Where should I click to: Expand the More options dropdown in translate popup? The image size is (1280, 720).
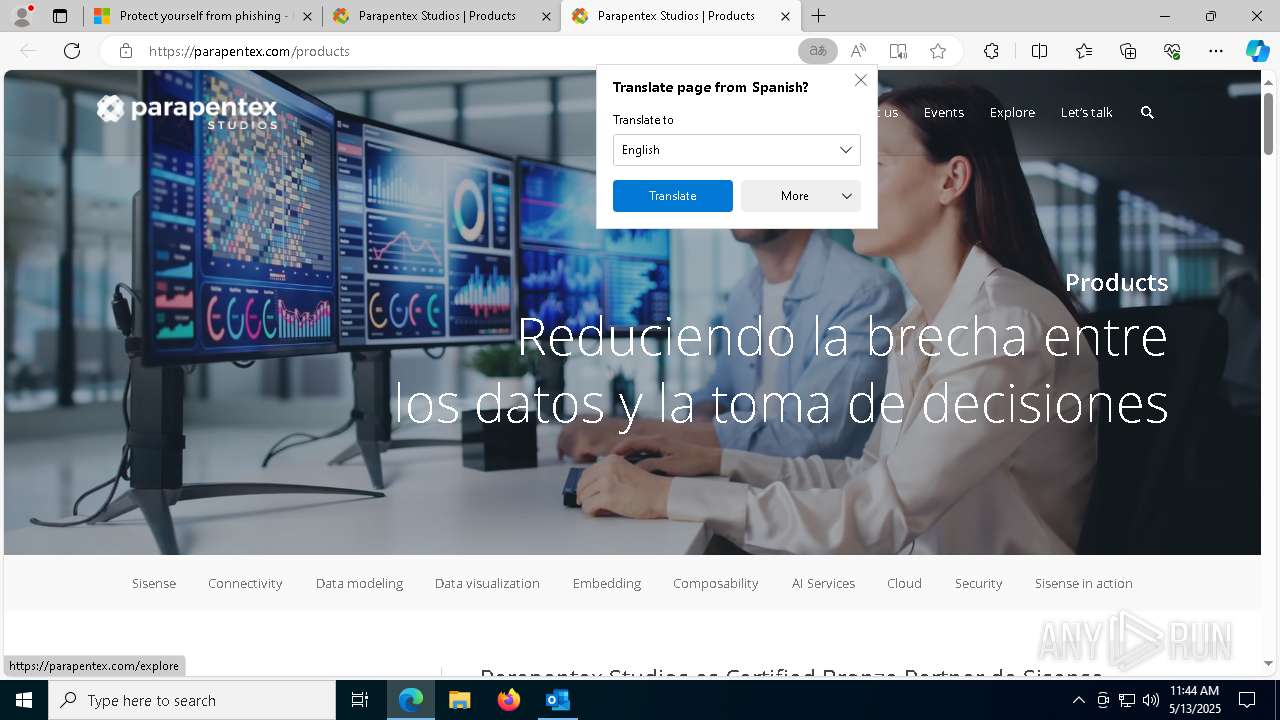pos(801,196)
